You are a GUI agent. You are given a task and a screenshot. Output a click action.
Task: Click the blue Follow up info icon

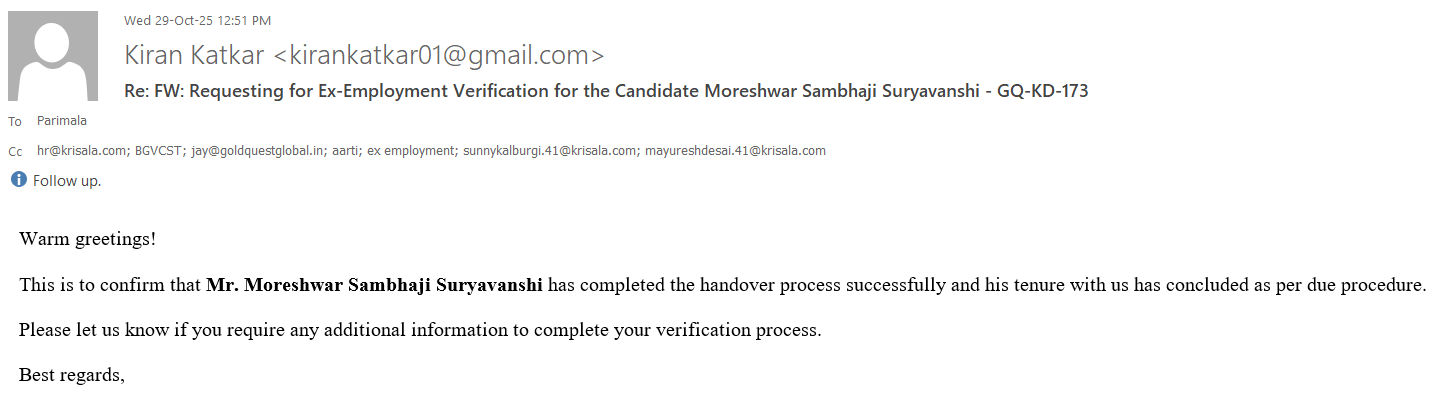pyautogui.click(x=18, y=181)
